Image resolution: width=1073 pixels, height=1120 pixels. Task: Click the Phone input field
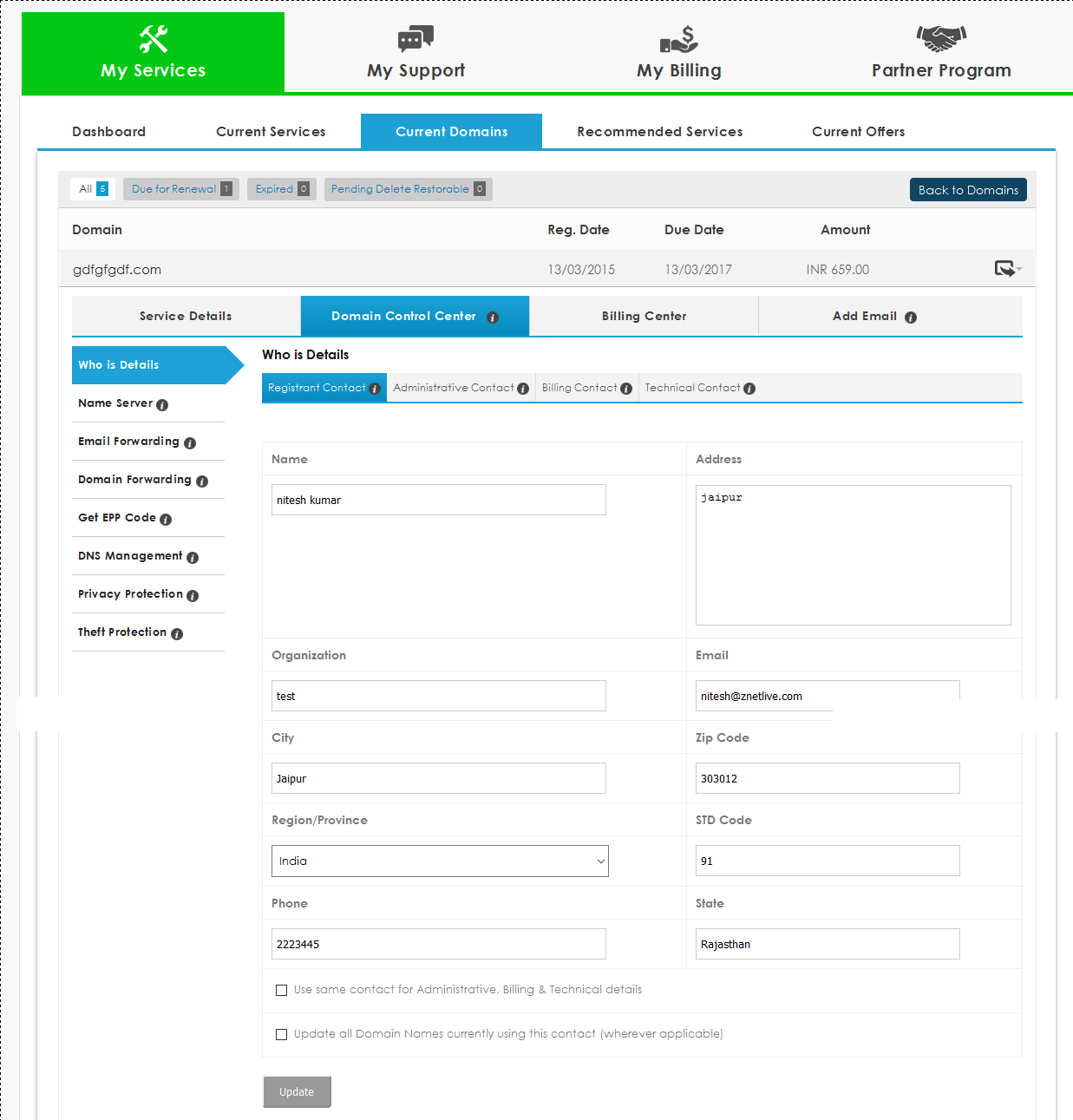pyautogui.click(x=438, y=944)
